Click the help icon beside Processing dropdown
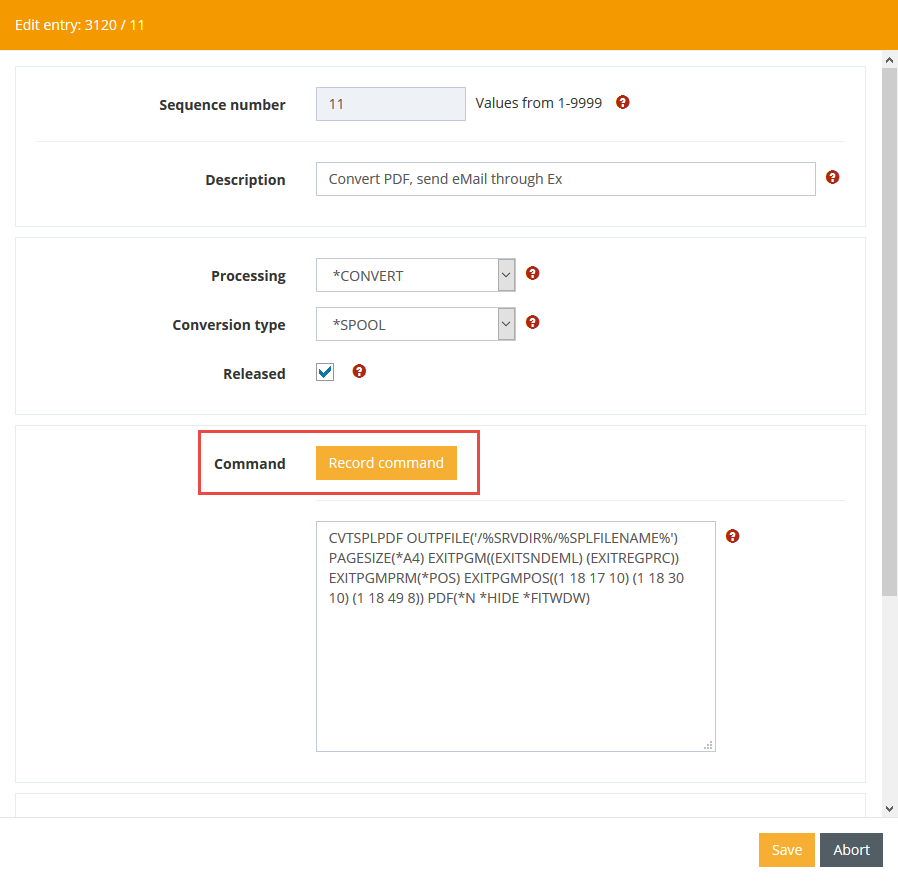 (x=533, y=273)
